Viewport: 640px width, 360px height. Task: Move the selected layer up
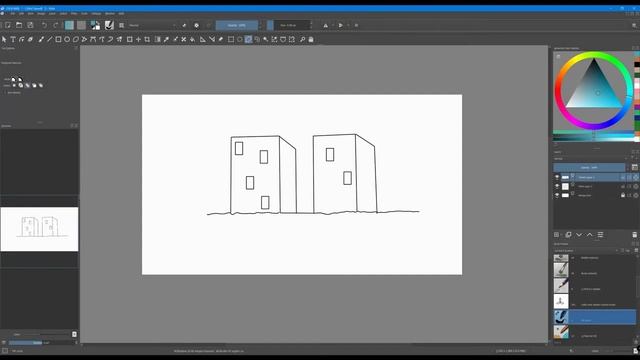tap(589, 235)
